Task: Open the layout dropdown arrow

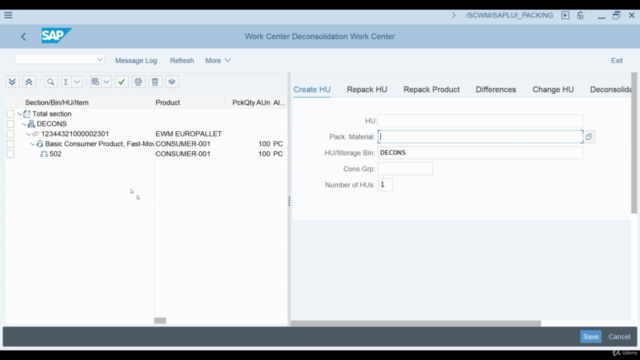Action: coord(106,82)
